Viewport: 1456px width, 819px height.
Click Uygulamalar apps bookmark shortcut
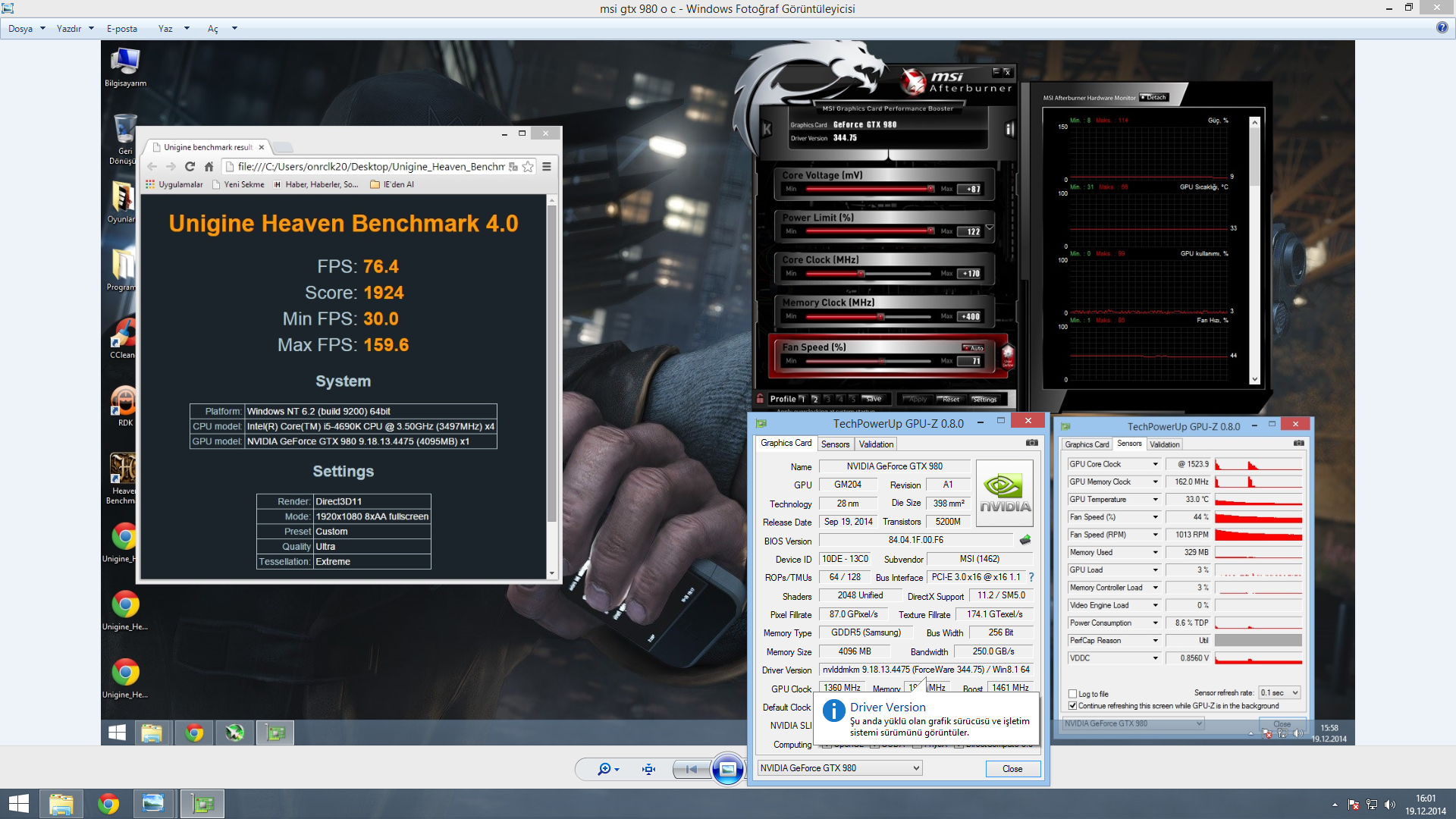click(174, 184)
